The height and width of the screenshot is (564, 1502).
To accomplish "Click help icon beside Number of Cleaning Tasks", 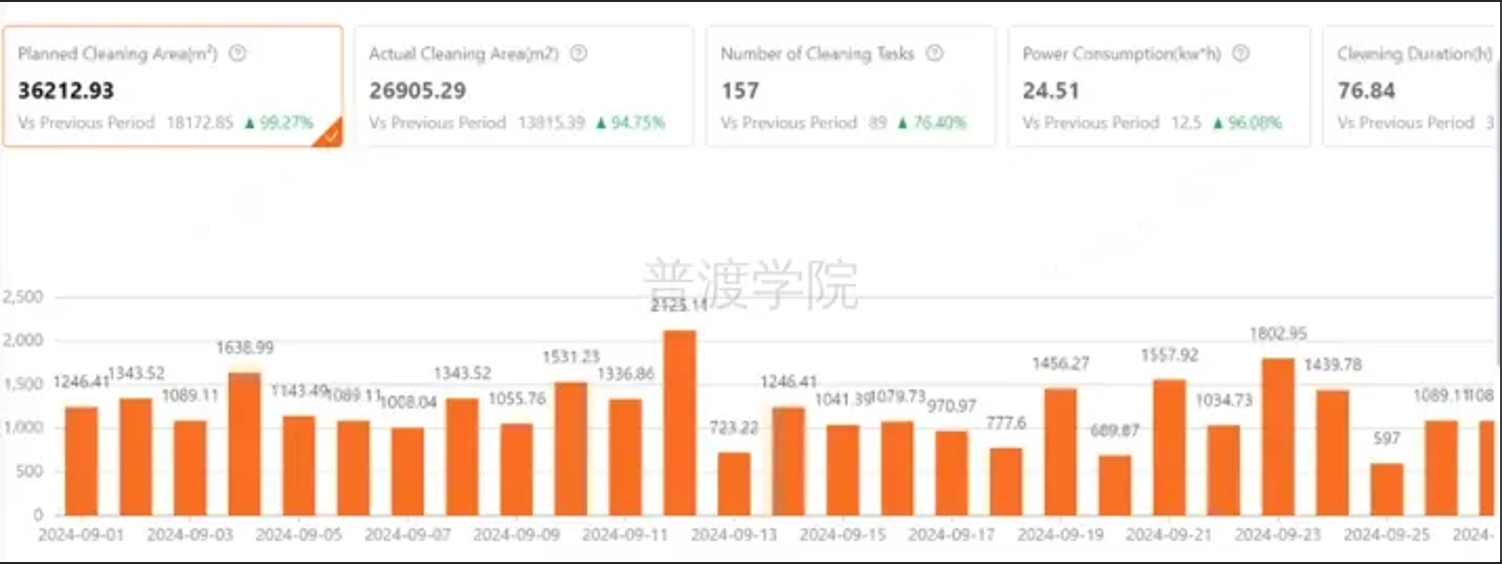I will (934, 54).
